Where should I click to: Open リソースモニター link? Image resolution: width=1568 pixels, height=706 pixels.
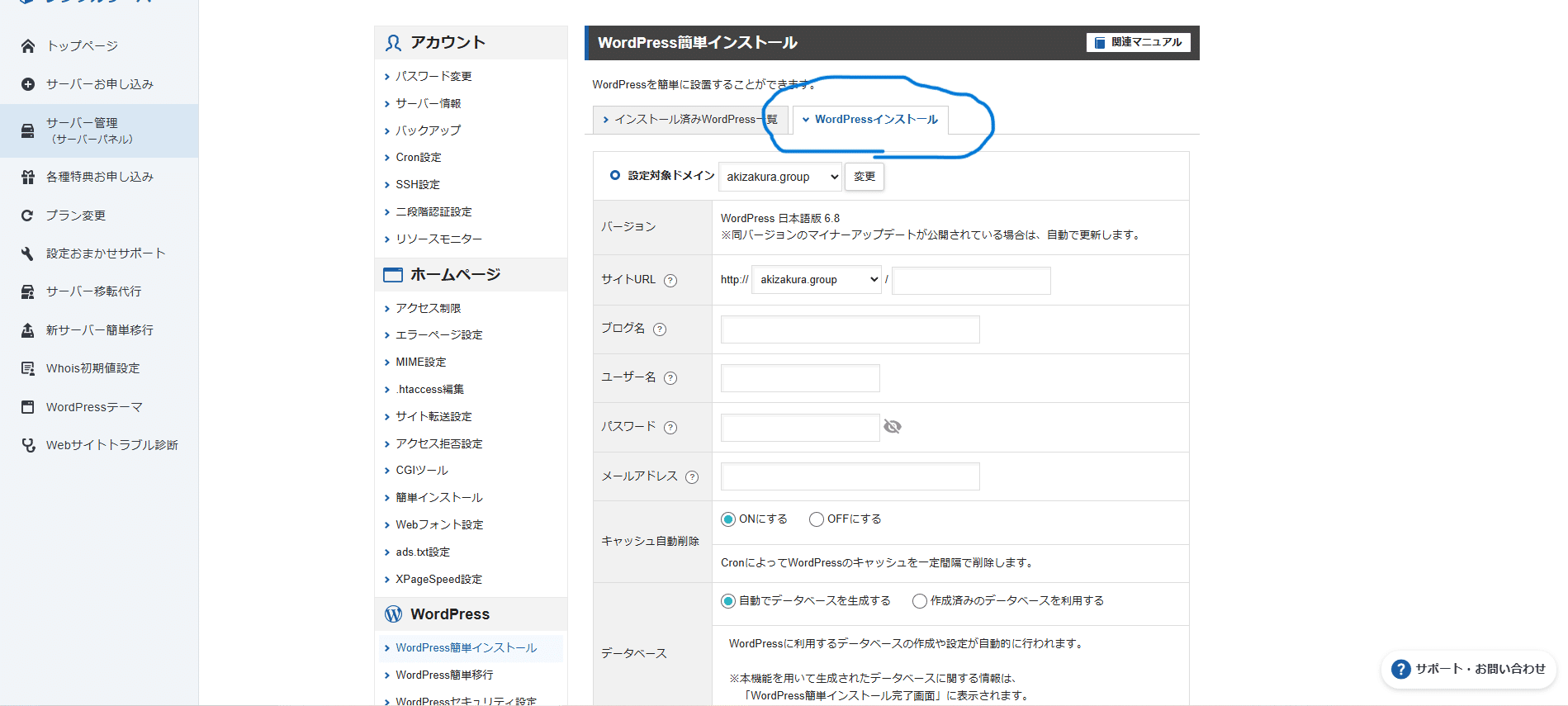pos(438,239)
